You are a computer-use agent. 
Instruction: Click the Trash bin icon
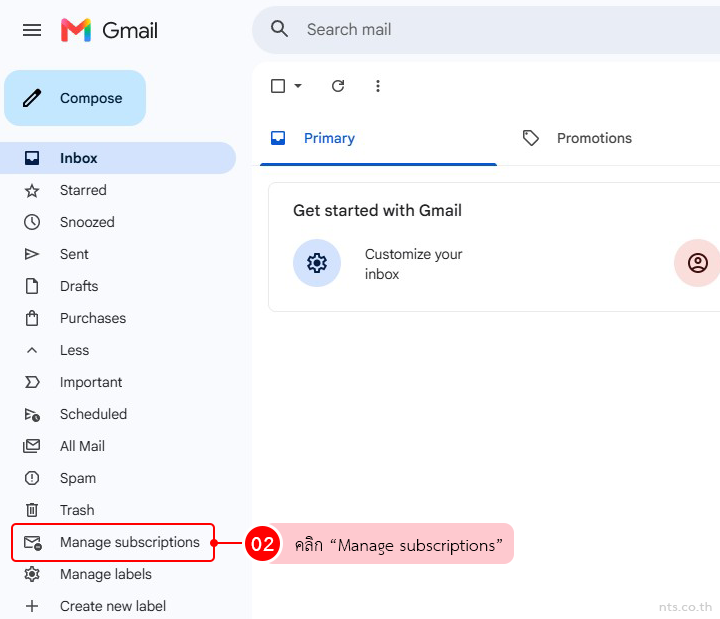[x=32, y=510]
